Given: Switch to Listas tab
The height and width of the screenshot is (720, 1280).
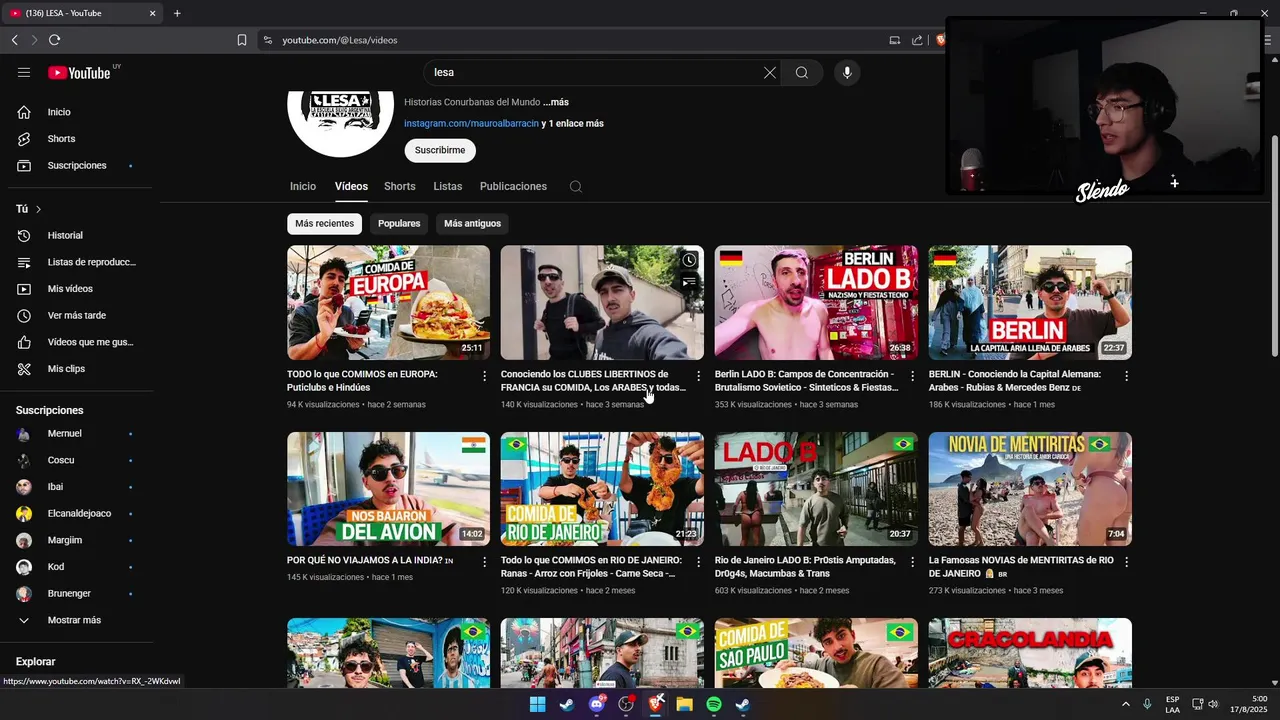Looking at the screenshot, I should pyautogui.click(x=448, y=186).
